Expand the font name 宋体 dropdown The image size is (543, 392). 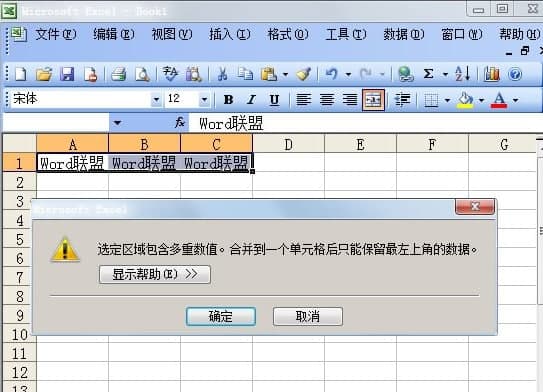pos(156,100)
